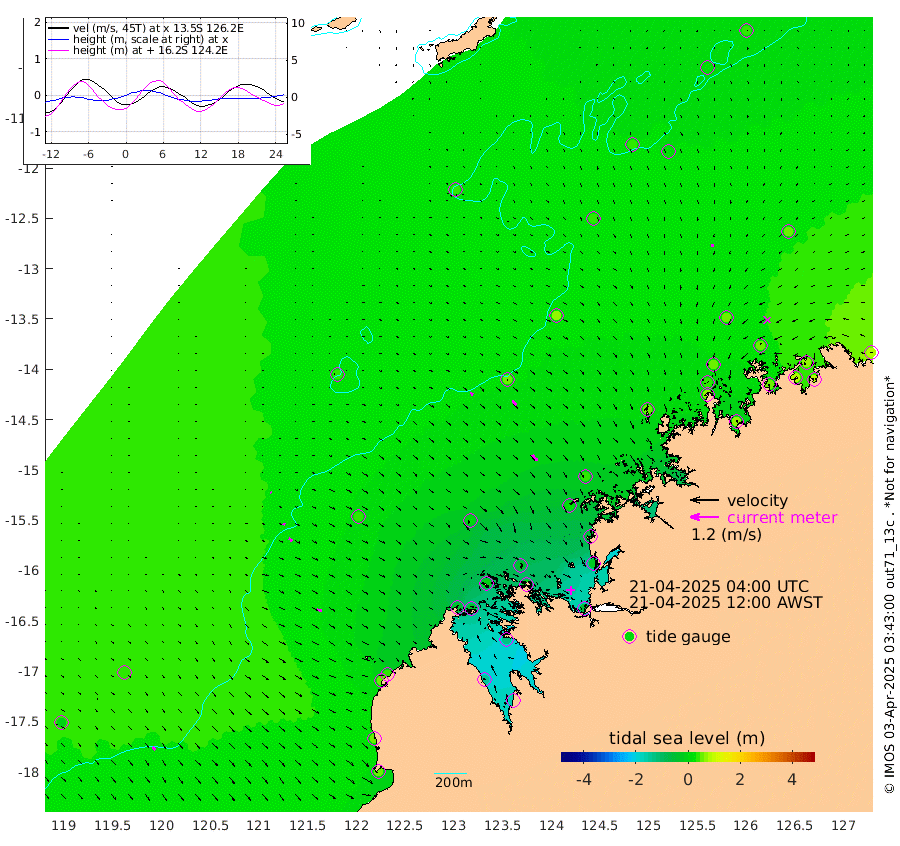Click the inset right-axis tick '10'
900x846 pixels.
[298, 24]
